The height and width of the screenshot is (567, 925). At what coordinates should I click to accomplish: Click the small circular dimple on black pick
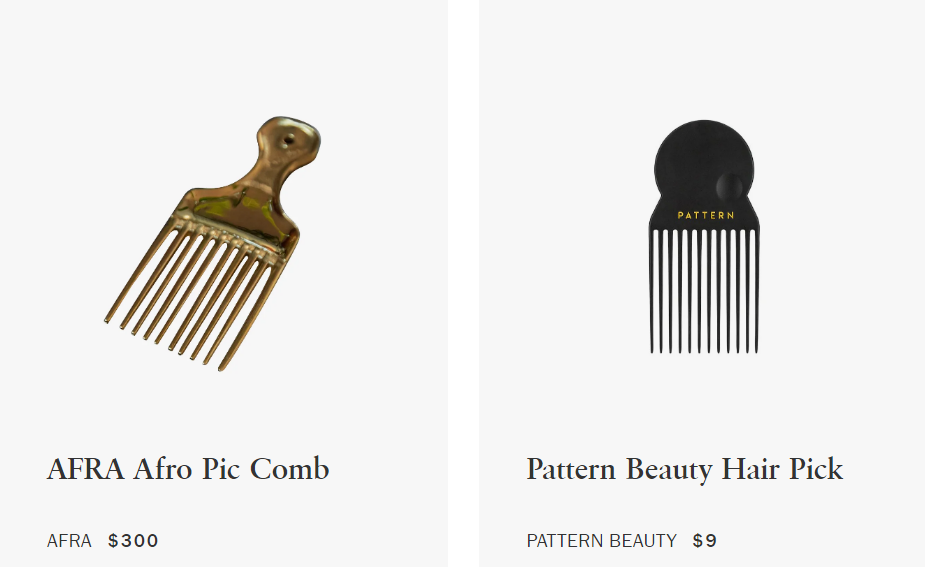730,186
